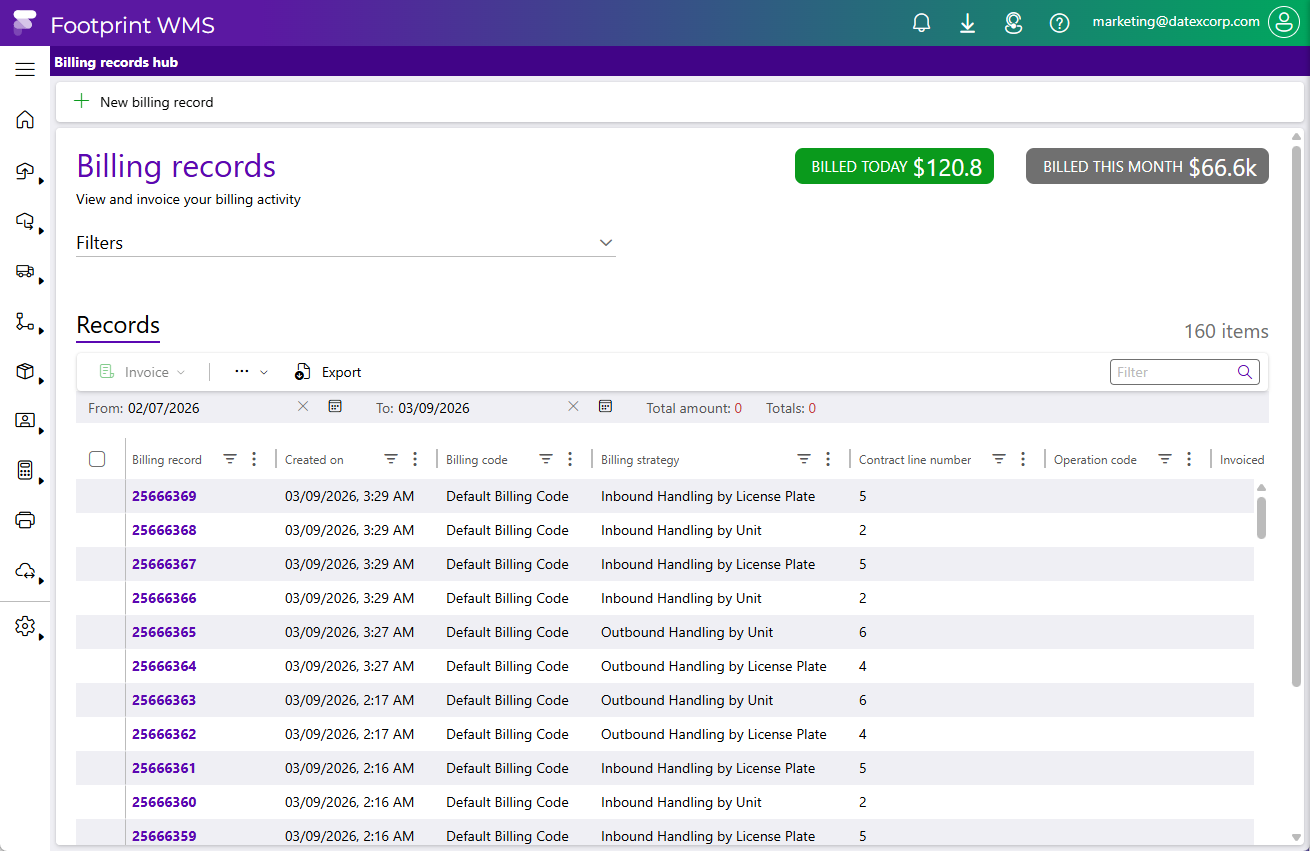Open the notifications bell icon

point(922,23)
